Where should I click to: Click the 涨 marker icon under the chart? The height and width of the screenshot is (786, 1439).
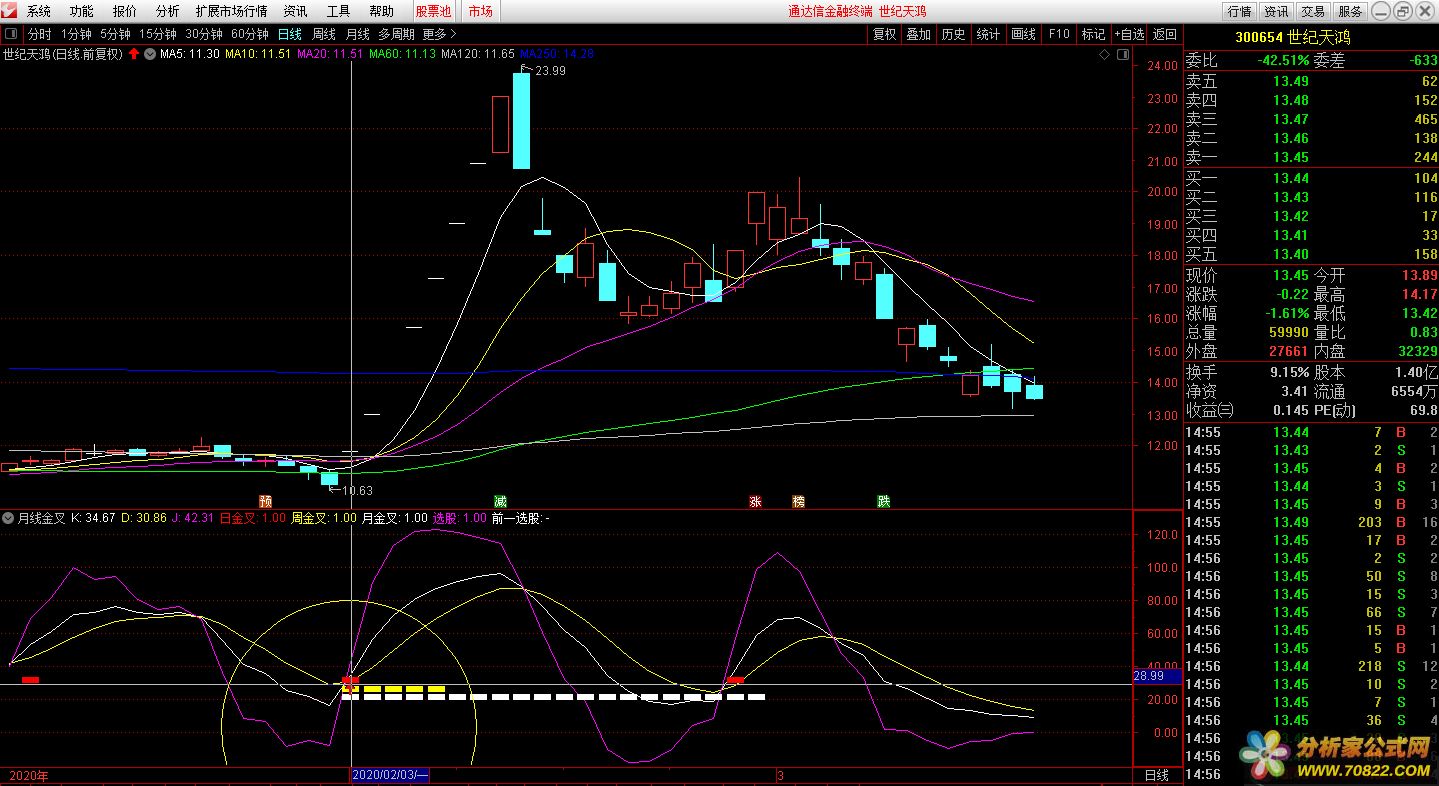(x=756, y=501)
